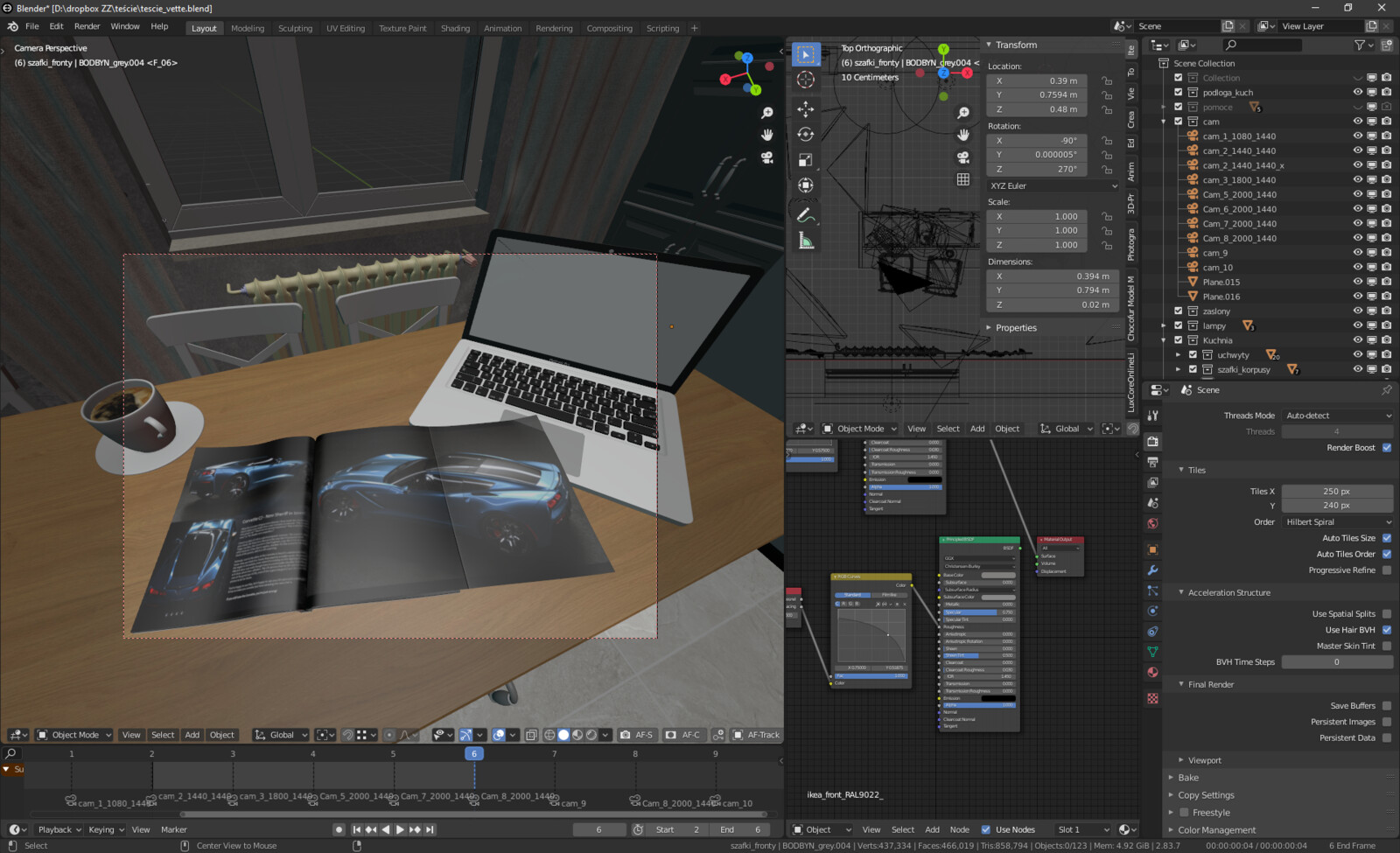Open the Modifiers properties tab
Viewport: 1400px width, 853px height.
tap(1152, 570)
